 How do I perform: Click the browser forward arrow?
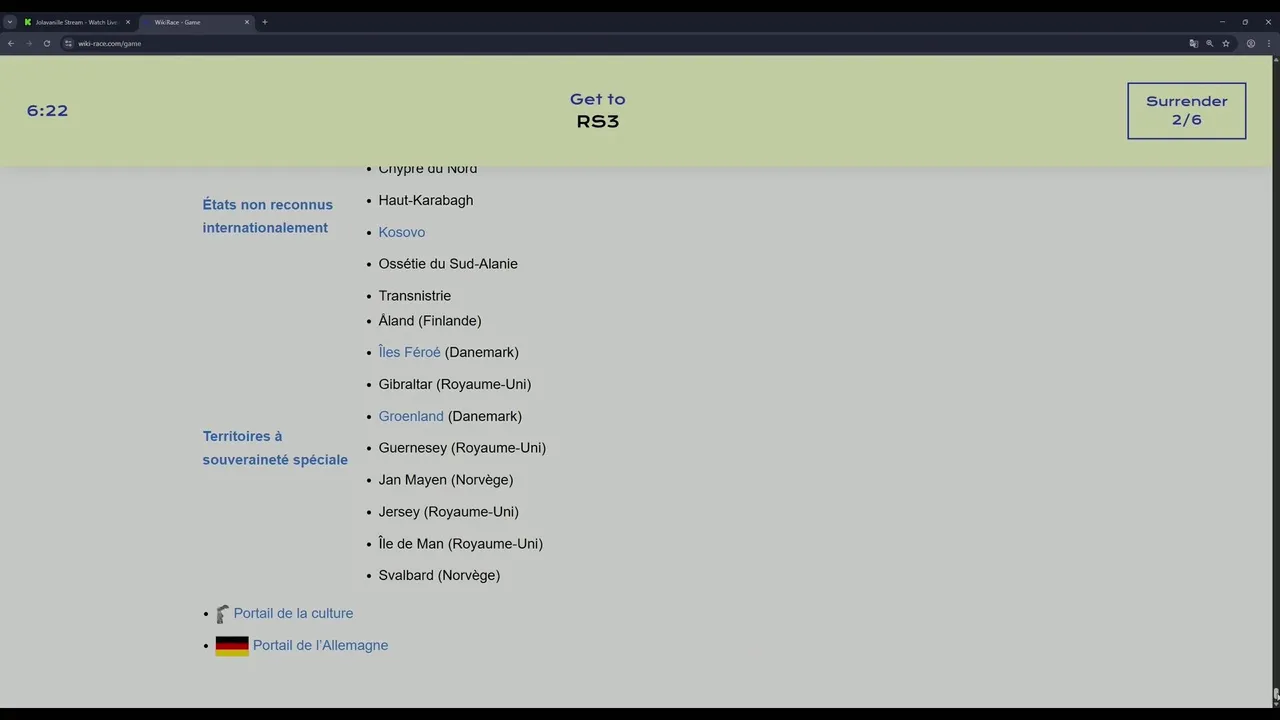(x=29, y=43)
